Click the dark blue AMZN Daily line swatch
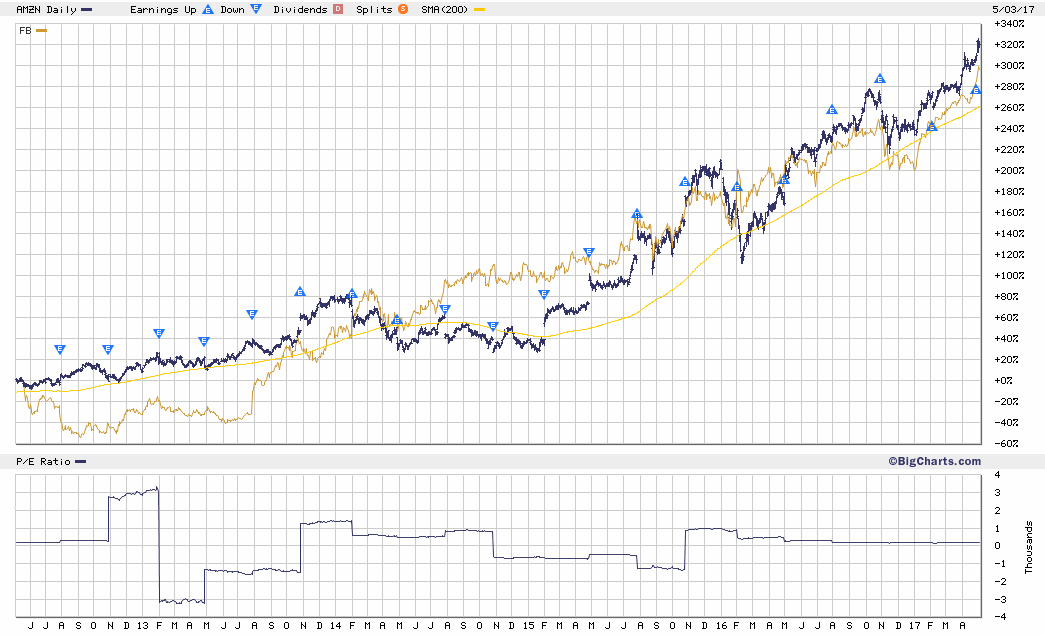This screenshot has height=635, width=1045. click(x=87, y=10)
